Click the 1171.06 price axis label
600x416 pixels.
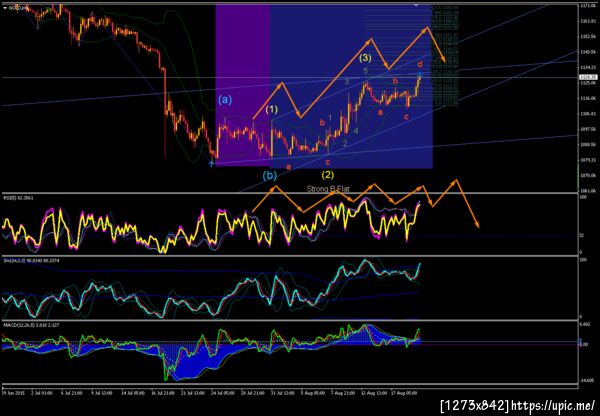587,6
